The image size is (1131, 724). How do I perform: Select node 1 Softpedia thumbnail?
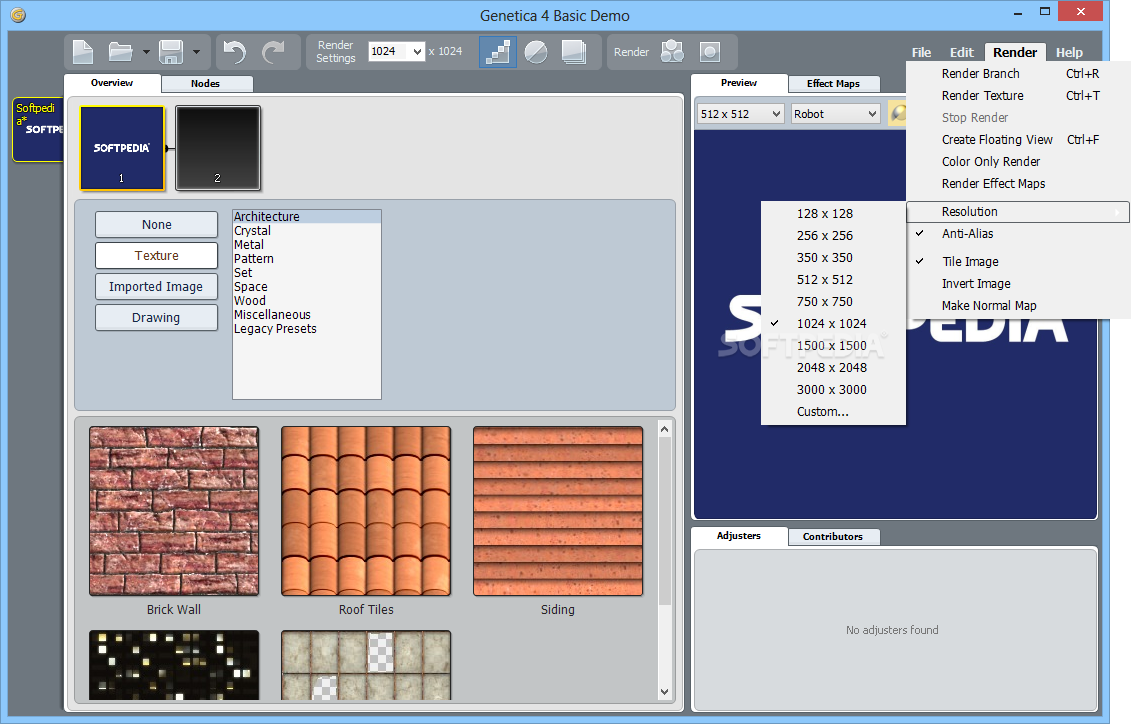tap(122, 149)
